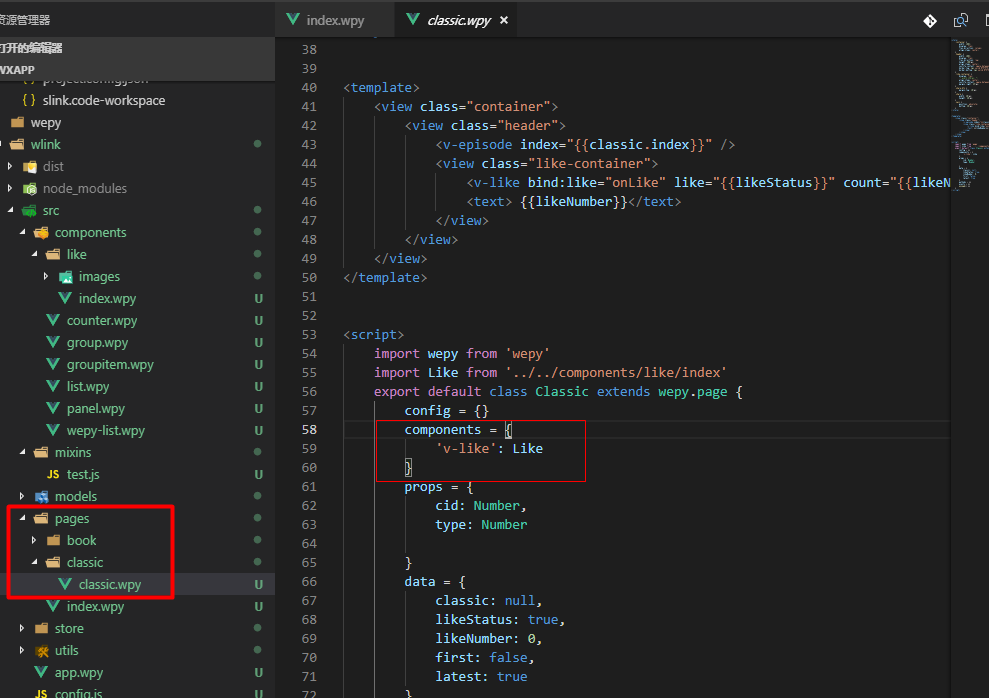The width and height of the screenshot is (989, 698).
Task: Expand the images folder arrow
Action: coord(46,276)
